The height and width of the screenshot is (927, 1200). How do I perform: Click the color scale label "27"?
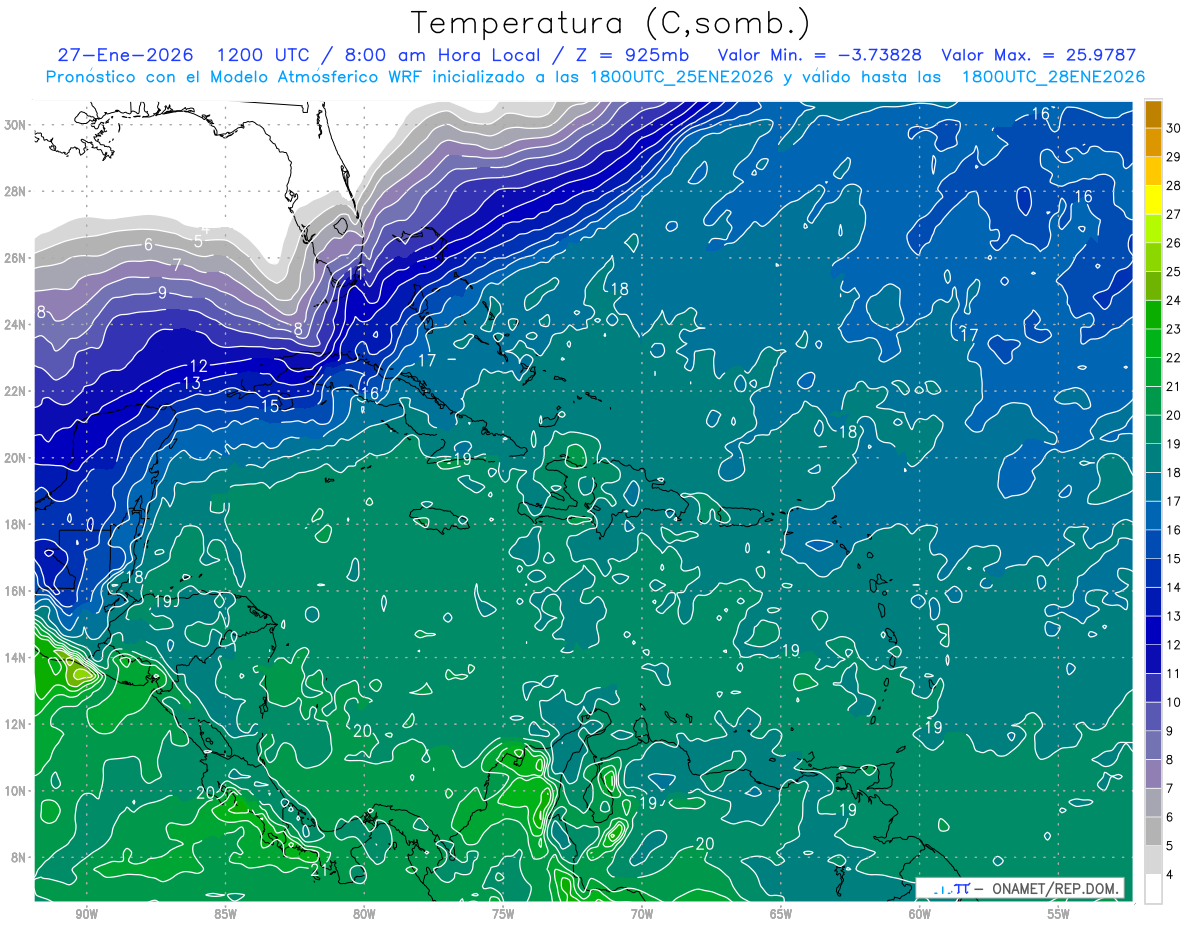click(x=1174, y=214)
